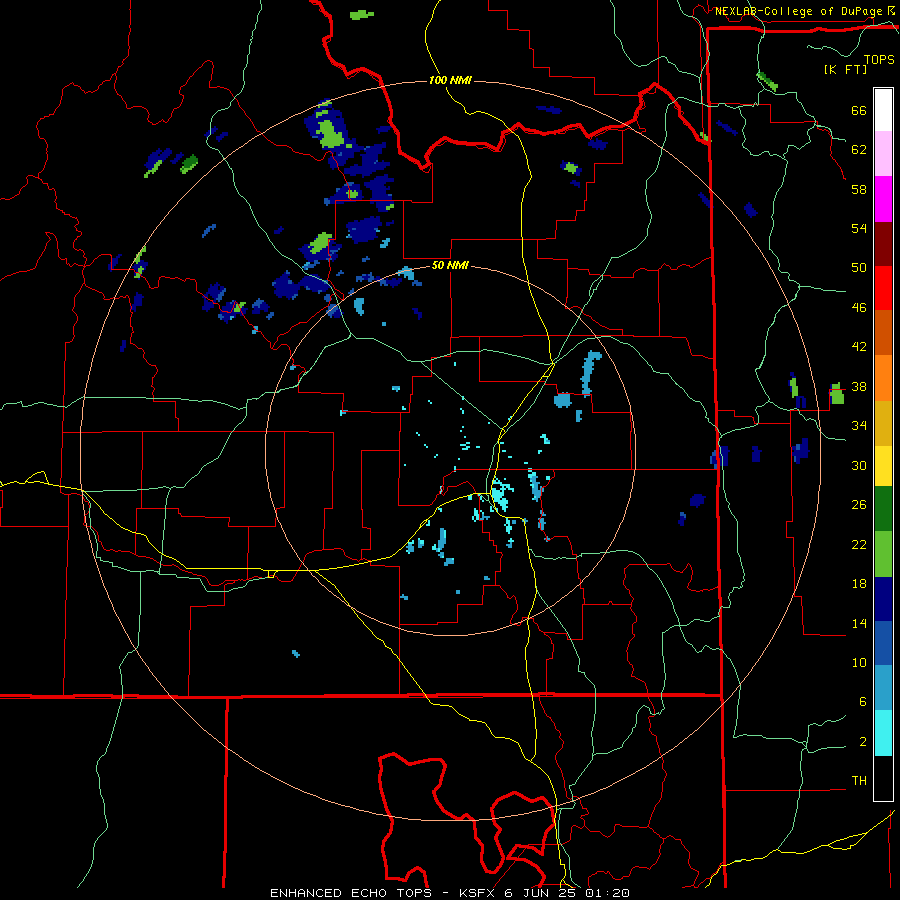Click the "66" legend value
The height and width of the screenshot is (900, 900).
pos(859,111)
